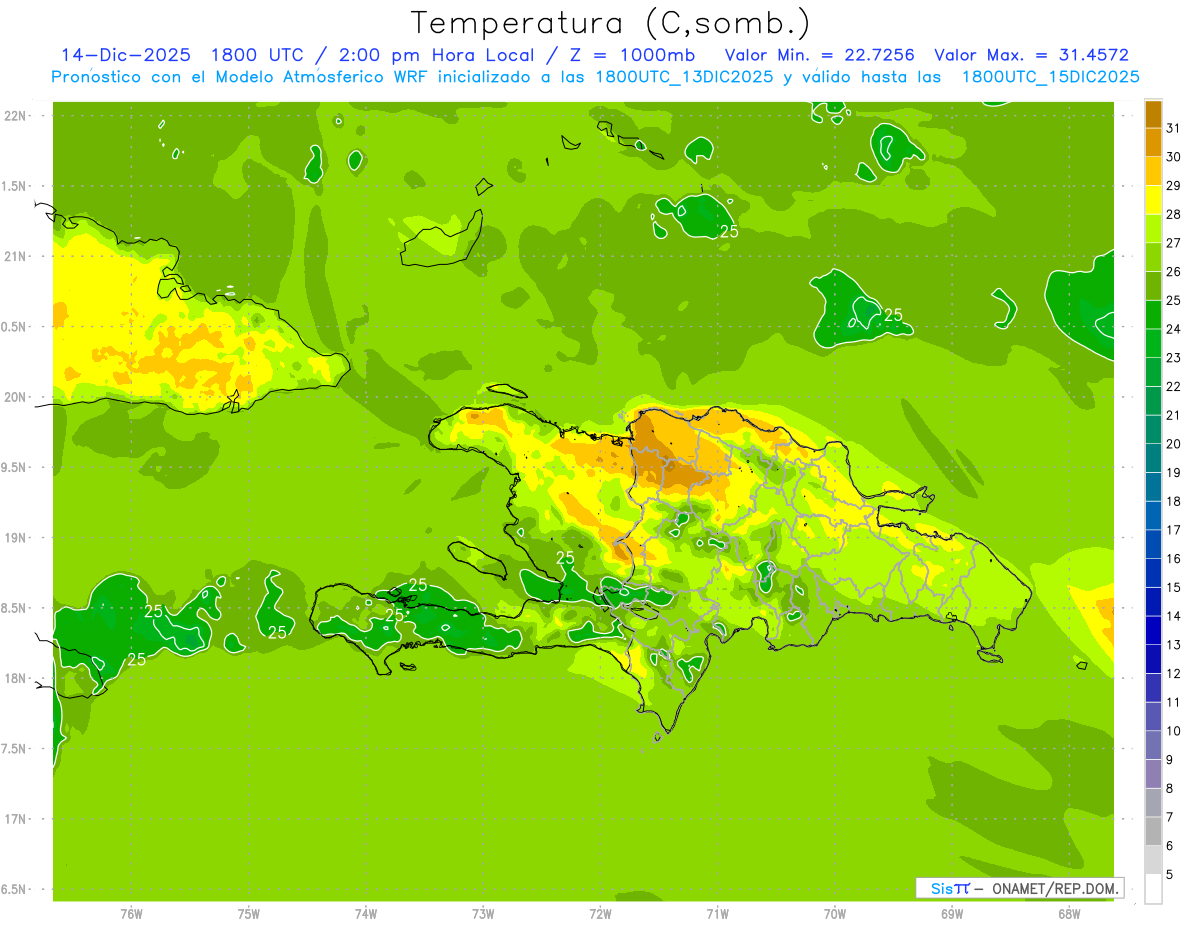Click the teal legend swatch labeled 19
The width and height of the screenshot is (1200, 927).
[1153, 458]
